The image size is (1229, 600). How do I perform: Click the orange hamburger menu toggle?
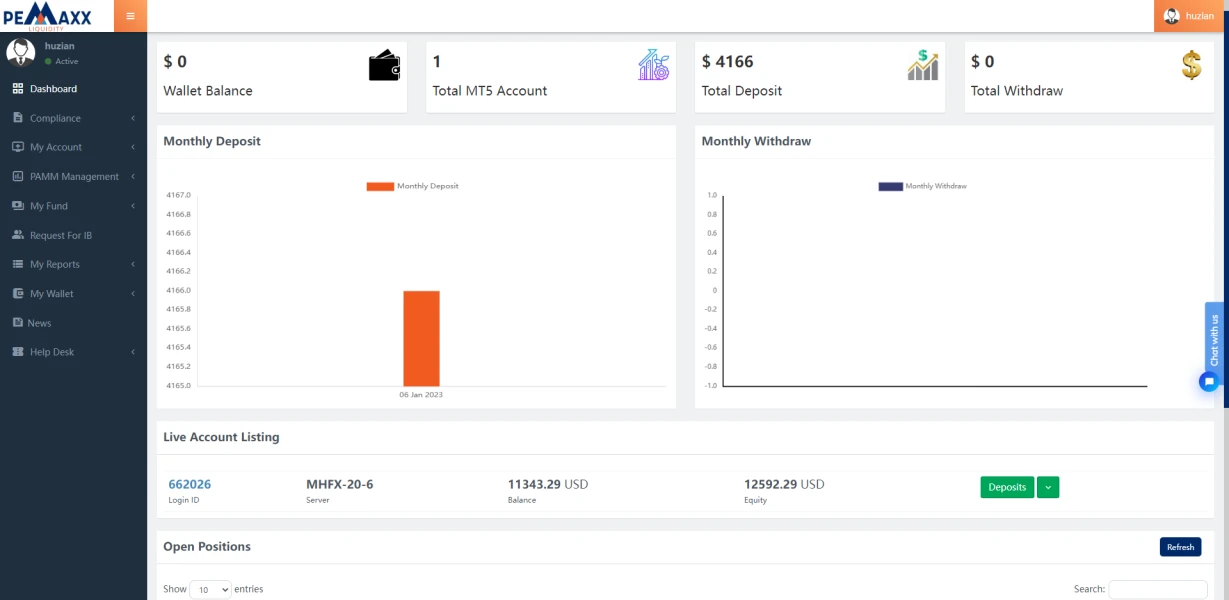pyautogui.click(x=130, y=16)
